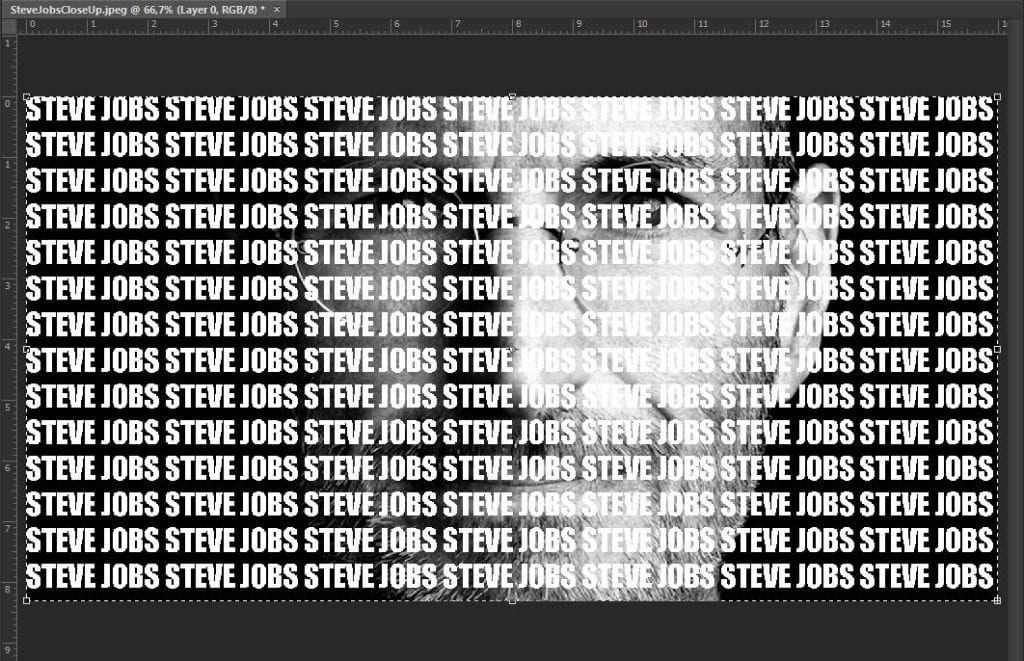Click the top-left selection corner handle
The height and width of the screenshot is (661, 1024).
[x=26, y=97]
